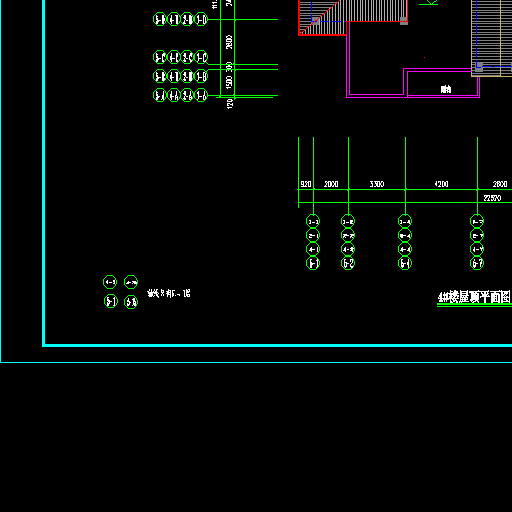This screenshot has width=512, height=512.
Task: Click the 2000 horizontal dimension label
Action: pos(331,184)
